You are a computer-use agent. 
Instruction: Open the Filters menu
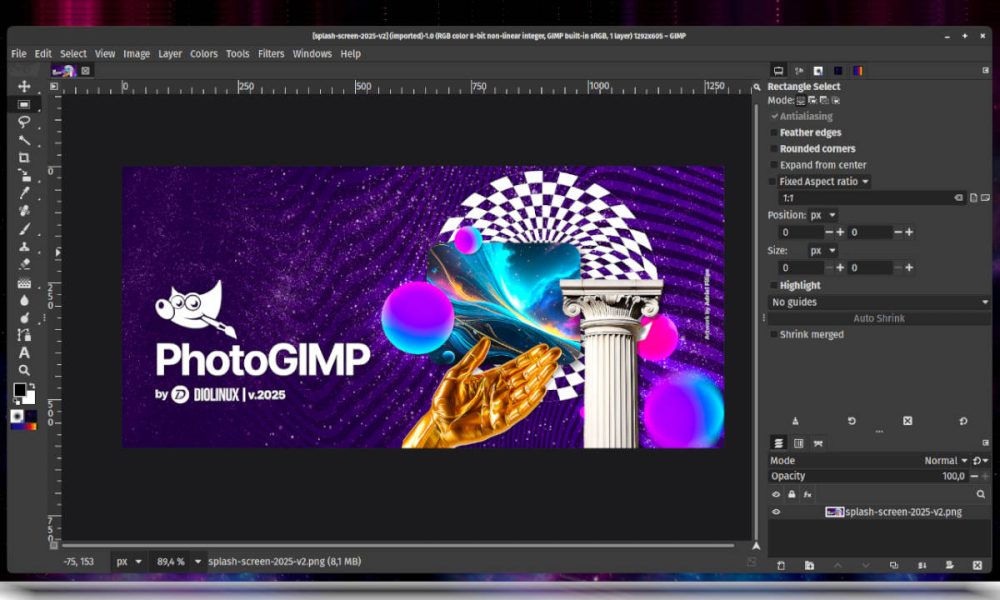pyautogui.click(x=271, y=54)
